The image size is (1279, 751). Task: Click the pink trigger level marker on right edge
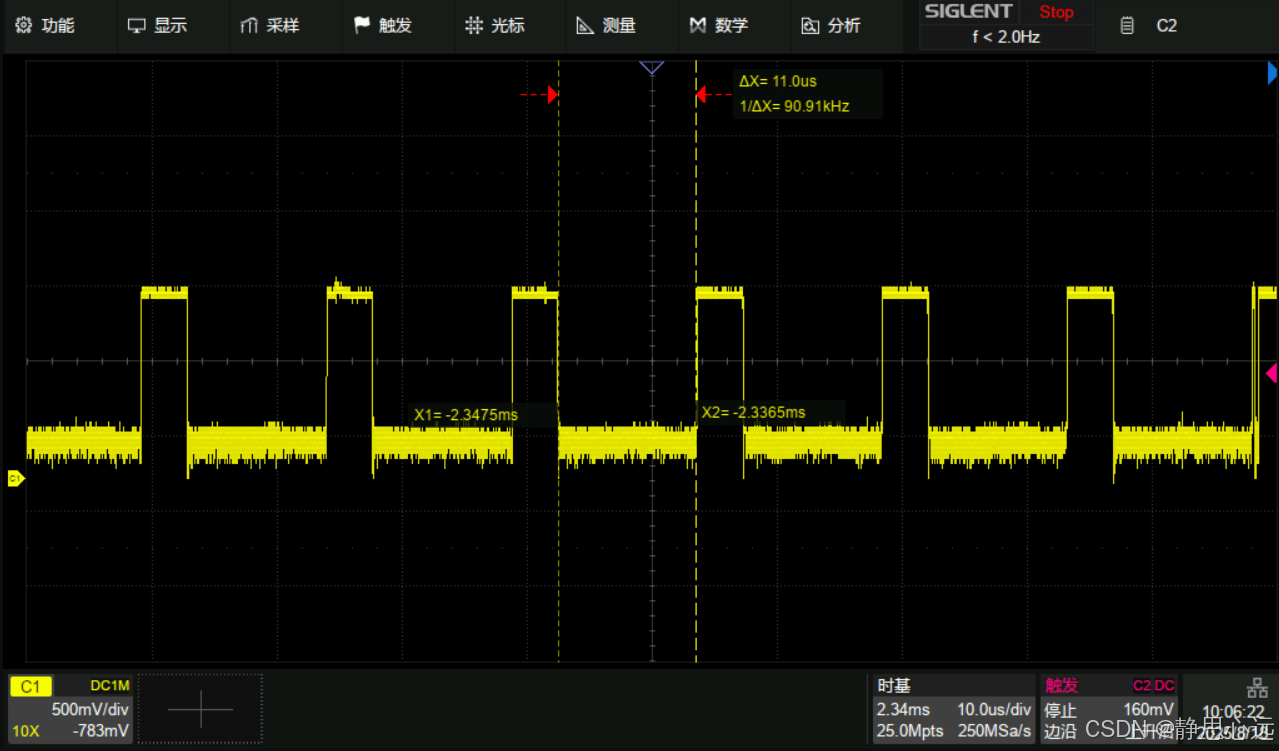point(1271,373)
